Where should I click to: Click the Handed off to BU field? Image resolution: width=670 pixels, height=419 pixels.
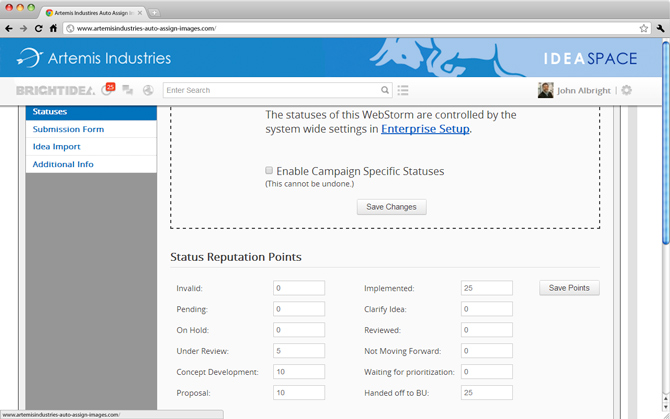pos(487,393)
